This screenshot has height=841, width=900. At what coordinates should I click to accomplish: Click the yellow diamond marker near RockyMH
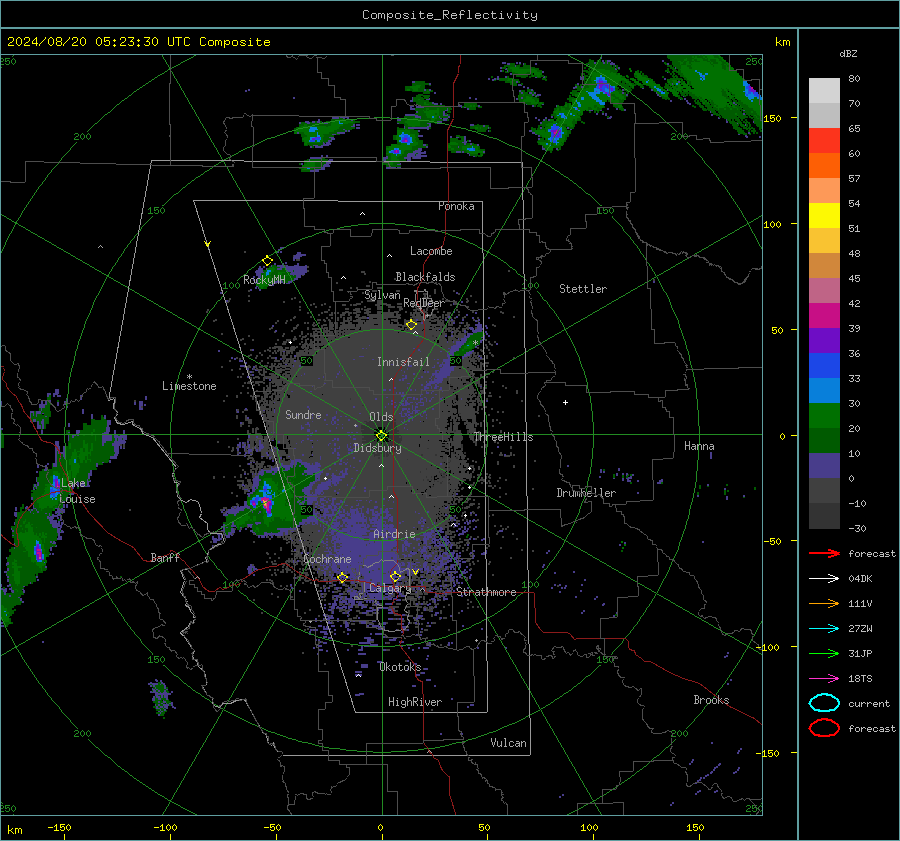tap(267, 261)
